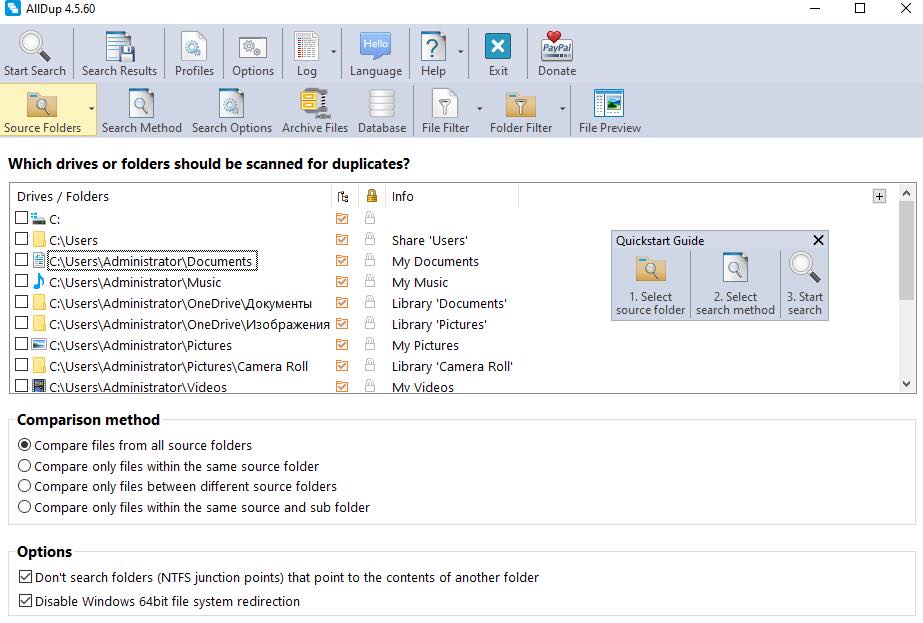Click the folder list vertical scrollbar thumb

[x=907, y=251]
